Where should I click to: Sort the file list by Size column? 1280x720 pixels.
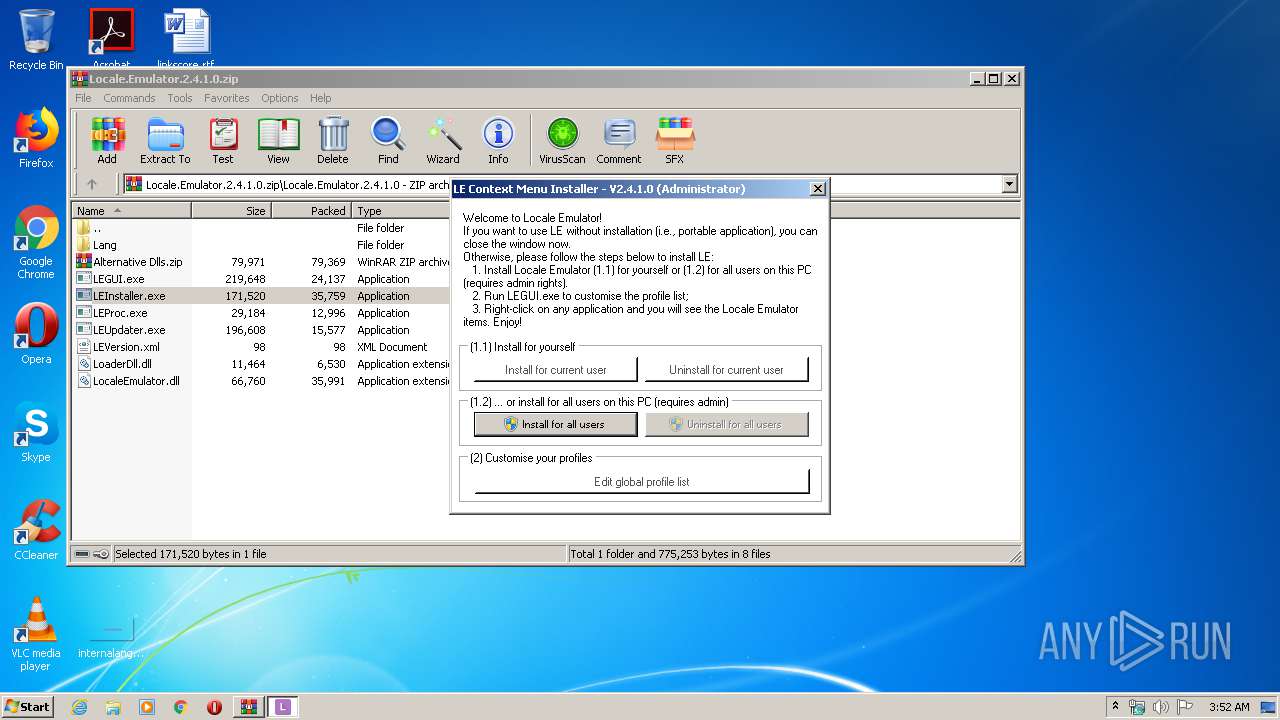[231, 211]
